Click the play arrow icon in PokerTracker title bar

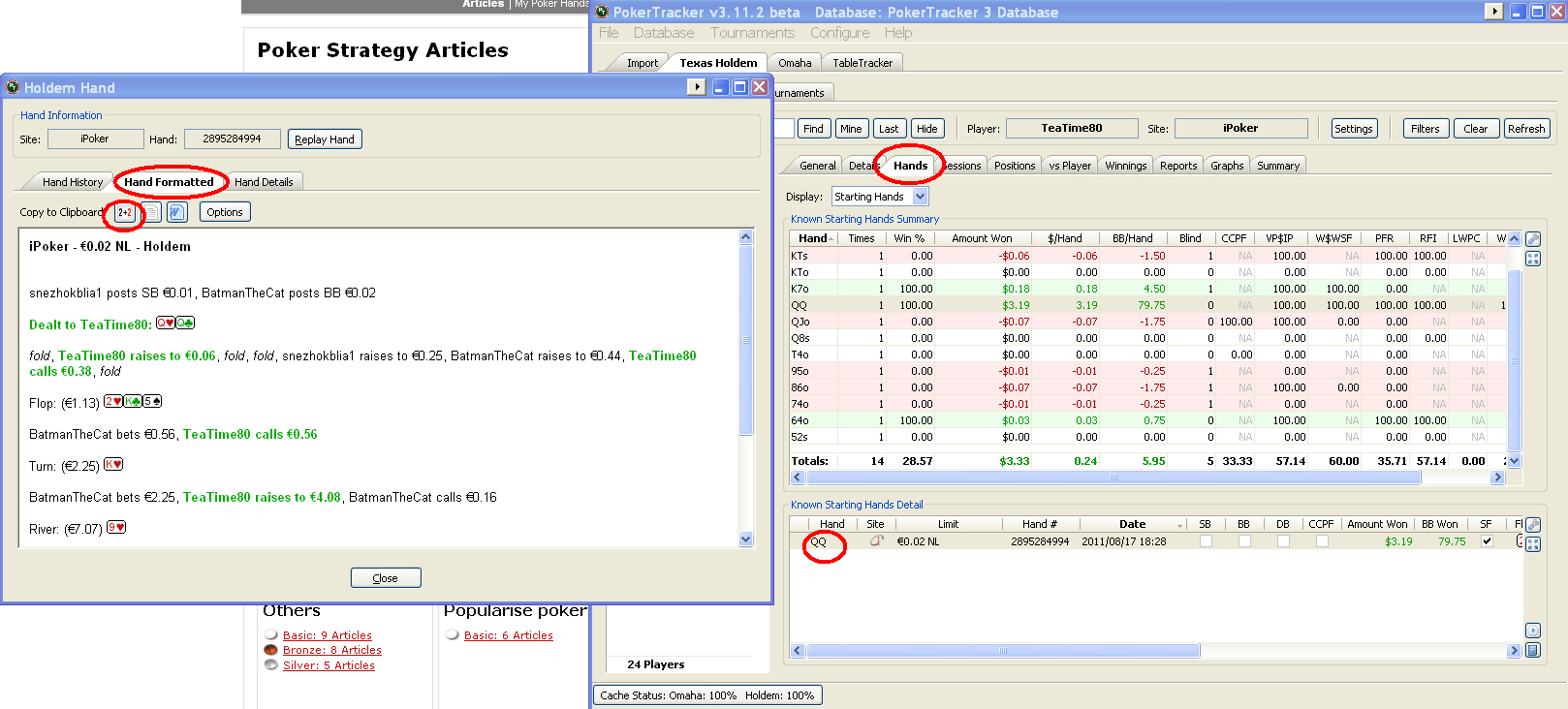(1494, 12)
